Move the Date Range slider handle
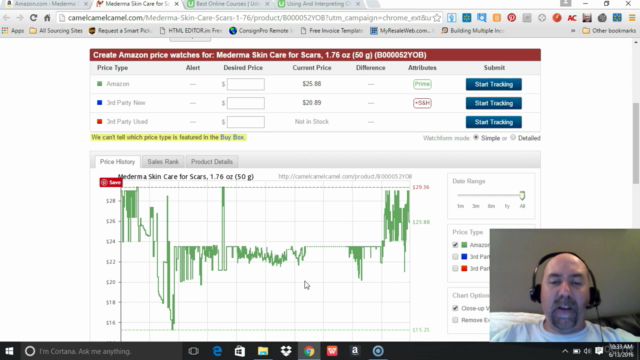 tap(522, 195)
